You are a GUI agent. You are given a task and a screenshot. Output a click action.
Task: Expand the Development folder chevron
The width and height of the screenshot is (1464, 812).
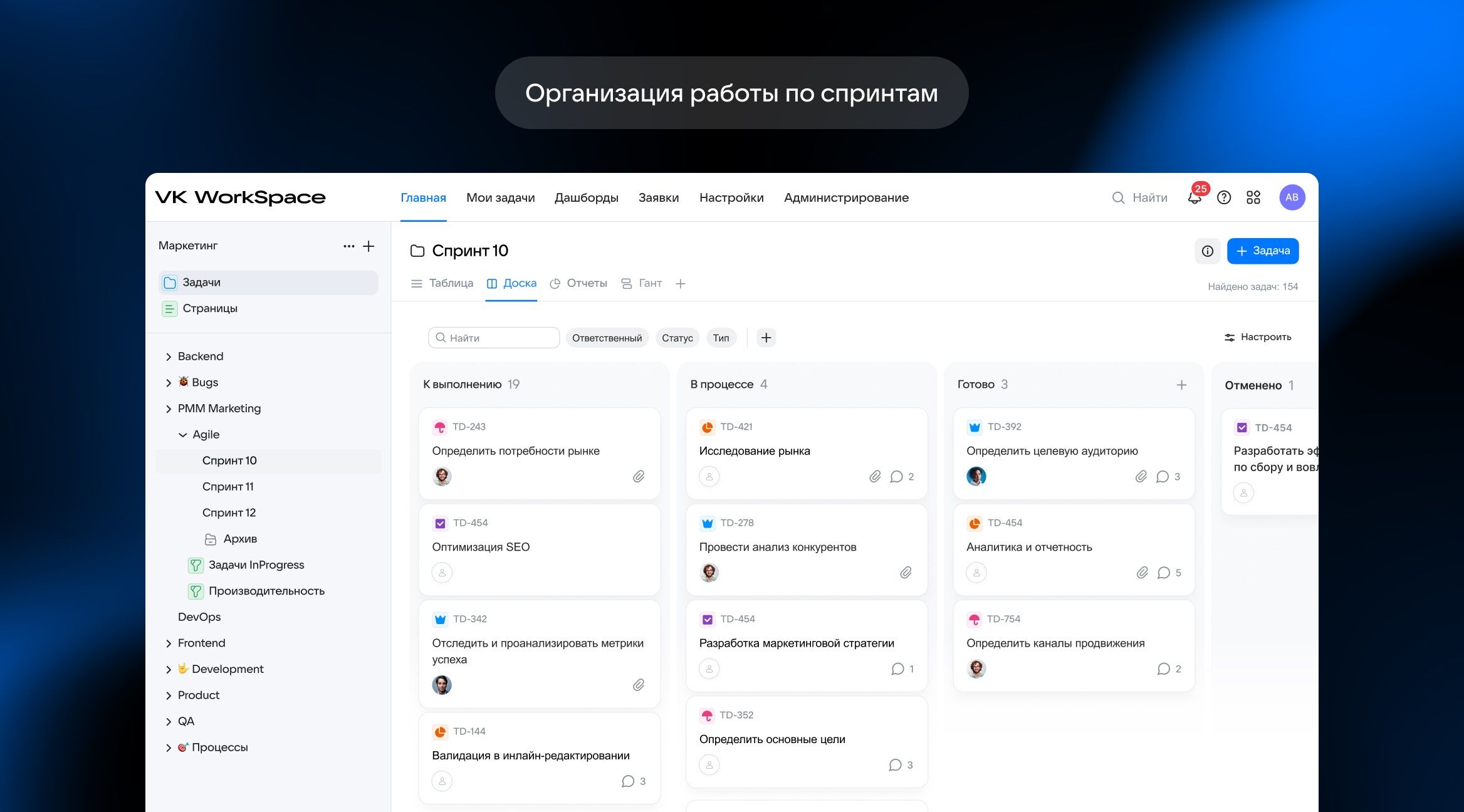tap(169, 670)
